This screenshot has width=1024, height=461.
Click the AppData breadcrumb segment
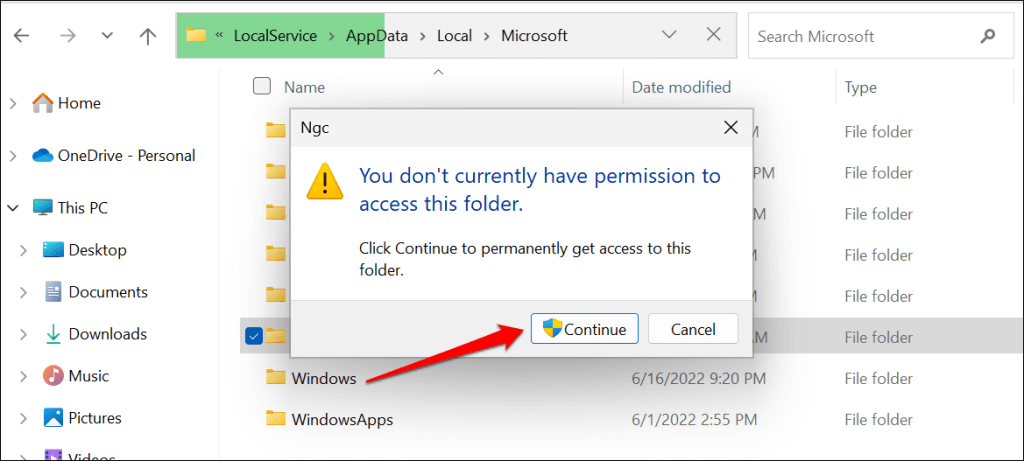point(376,36)
